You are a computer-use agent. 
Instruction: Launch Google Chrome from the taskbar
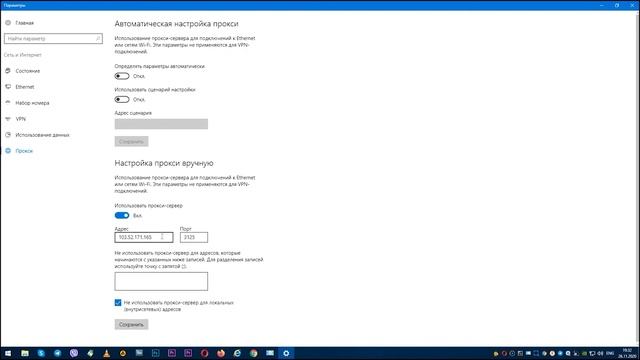[253, 353]
